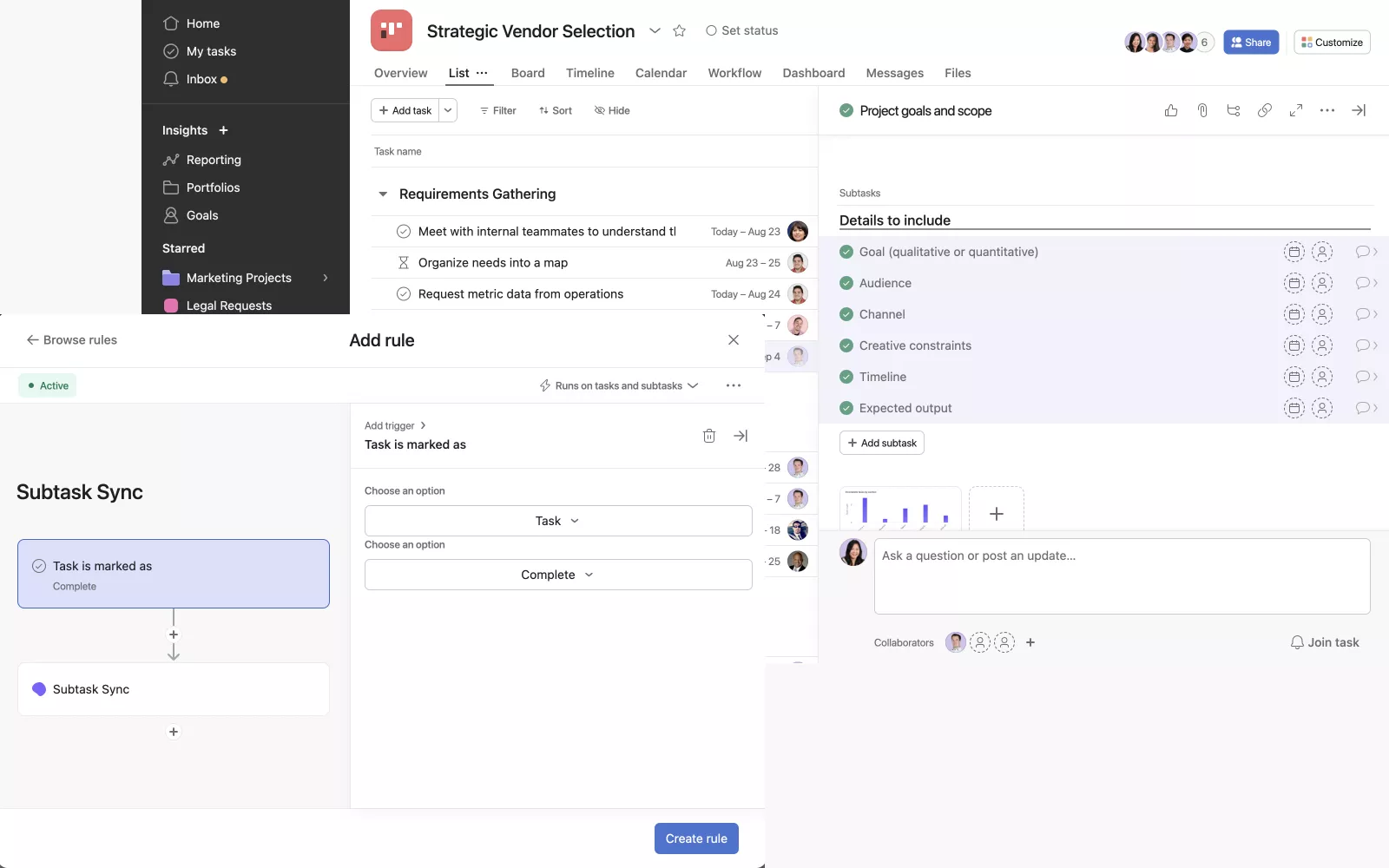Toggle completion of 'Project goals and scope'
Image resolution: width=1389 pixels, height=868 pixels.
[x=846, y=111]
